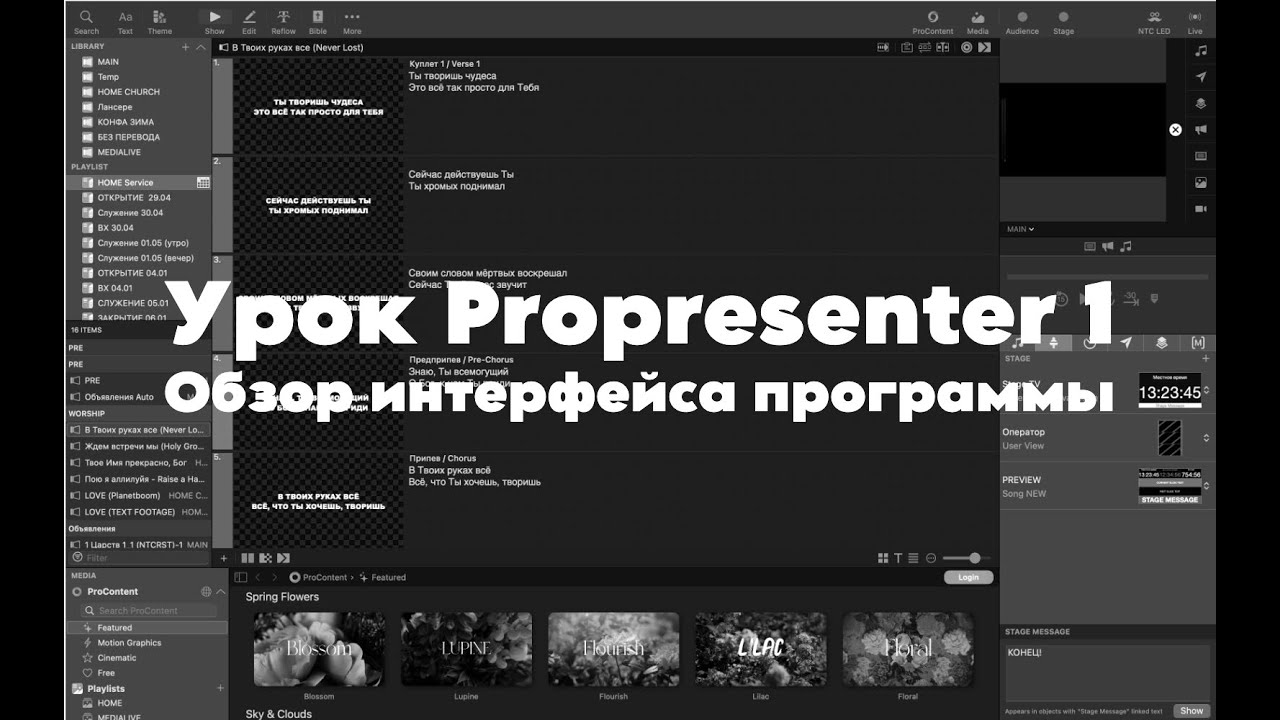Select LOVE (TEXT FOOTAGE) item
1280x720 pixels.
pyautogui.click(x=139, y=512)
